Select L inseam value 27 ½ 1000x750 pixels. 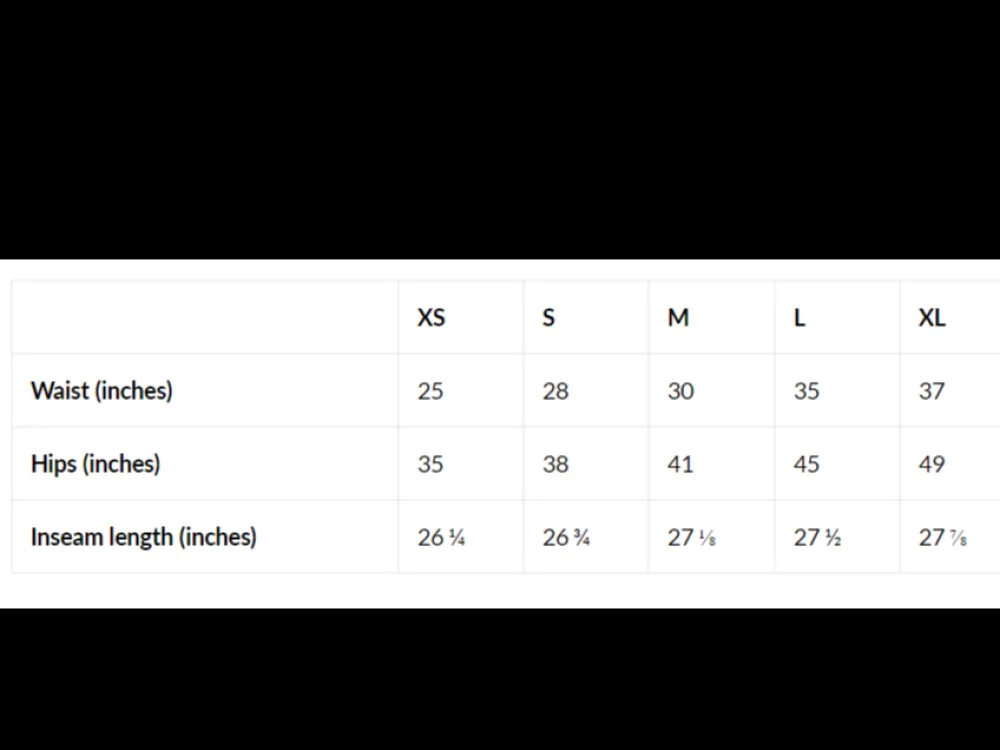[818, 538]
